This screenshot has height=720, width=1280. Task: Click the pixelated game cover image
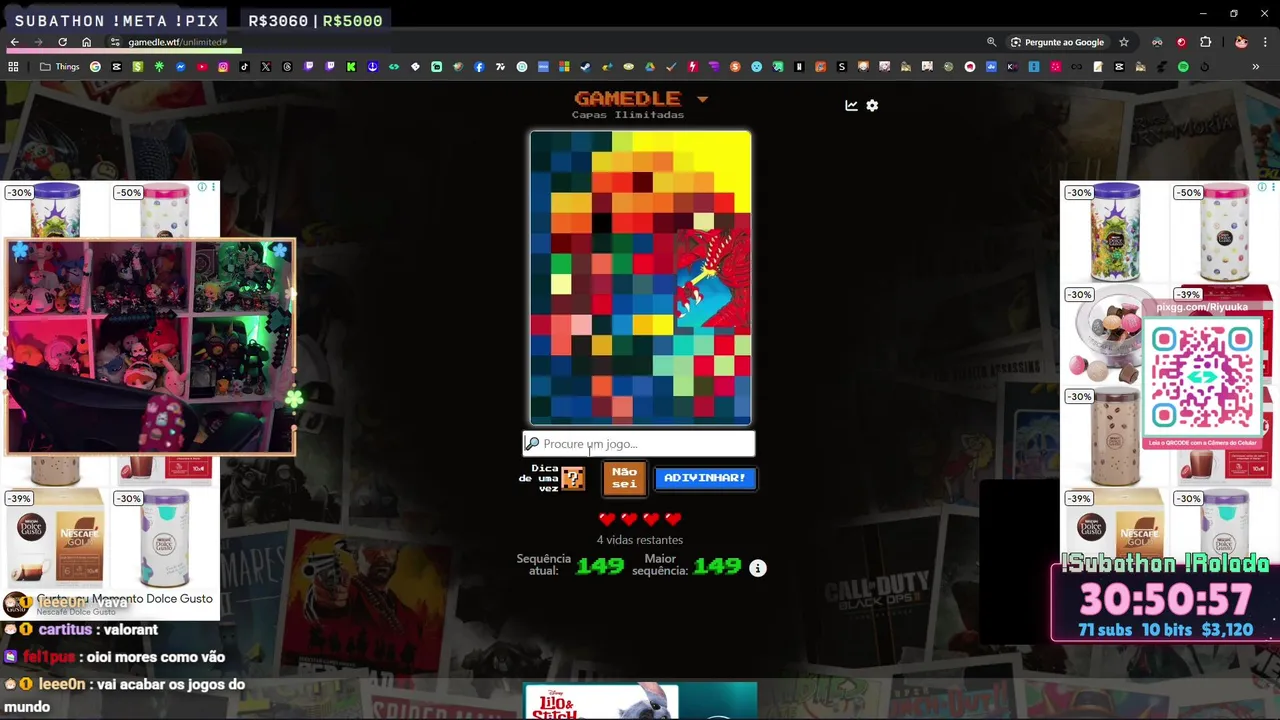point(640,277)
